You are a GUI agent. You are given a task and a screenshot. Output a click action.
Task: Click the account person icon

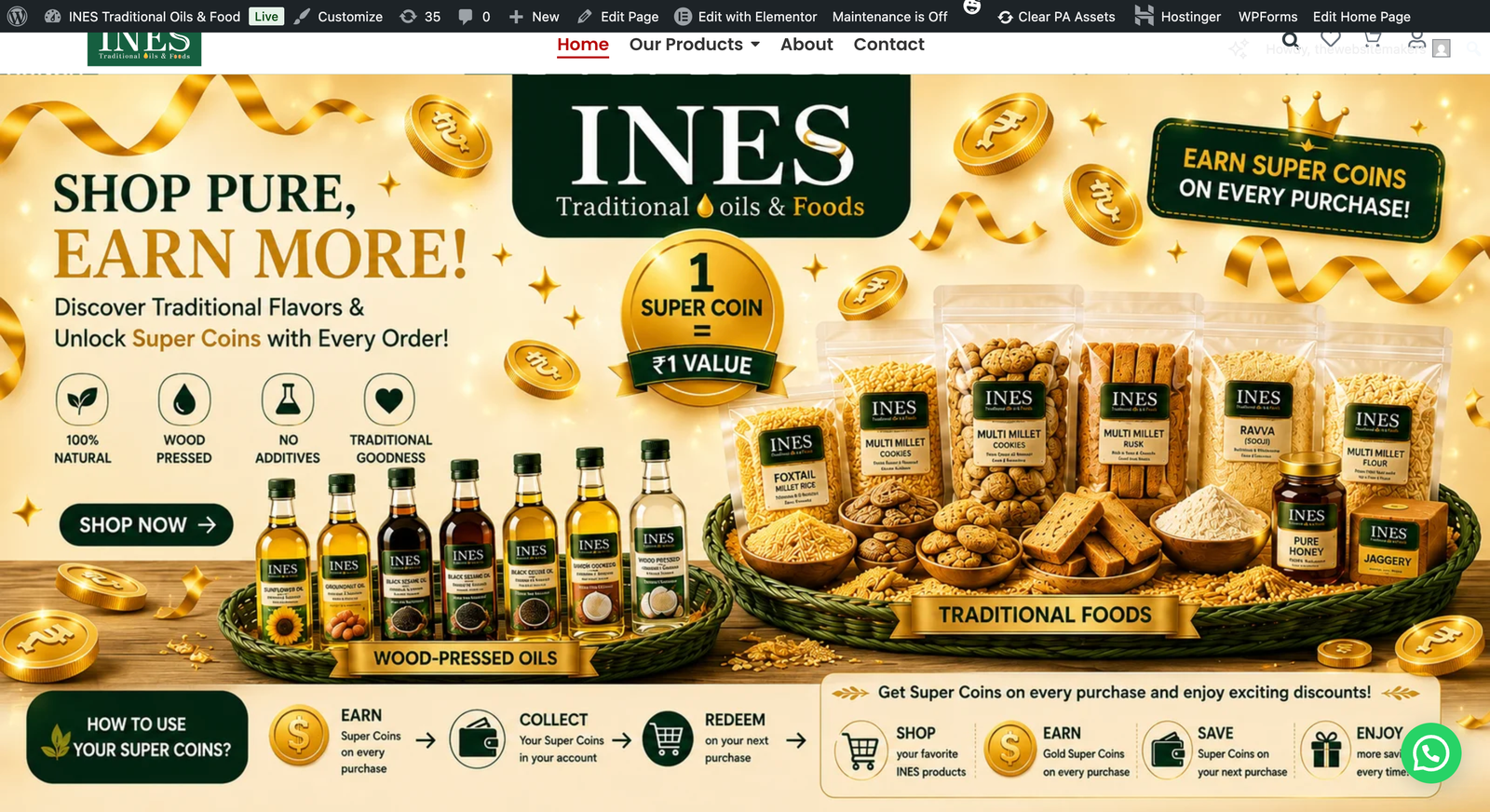[x=1416, y=40]
